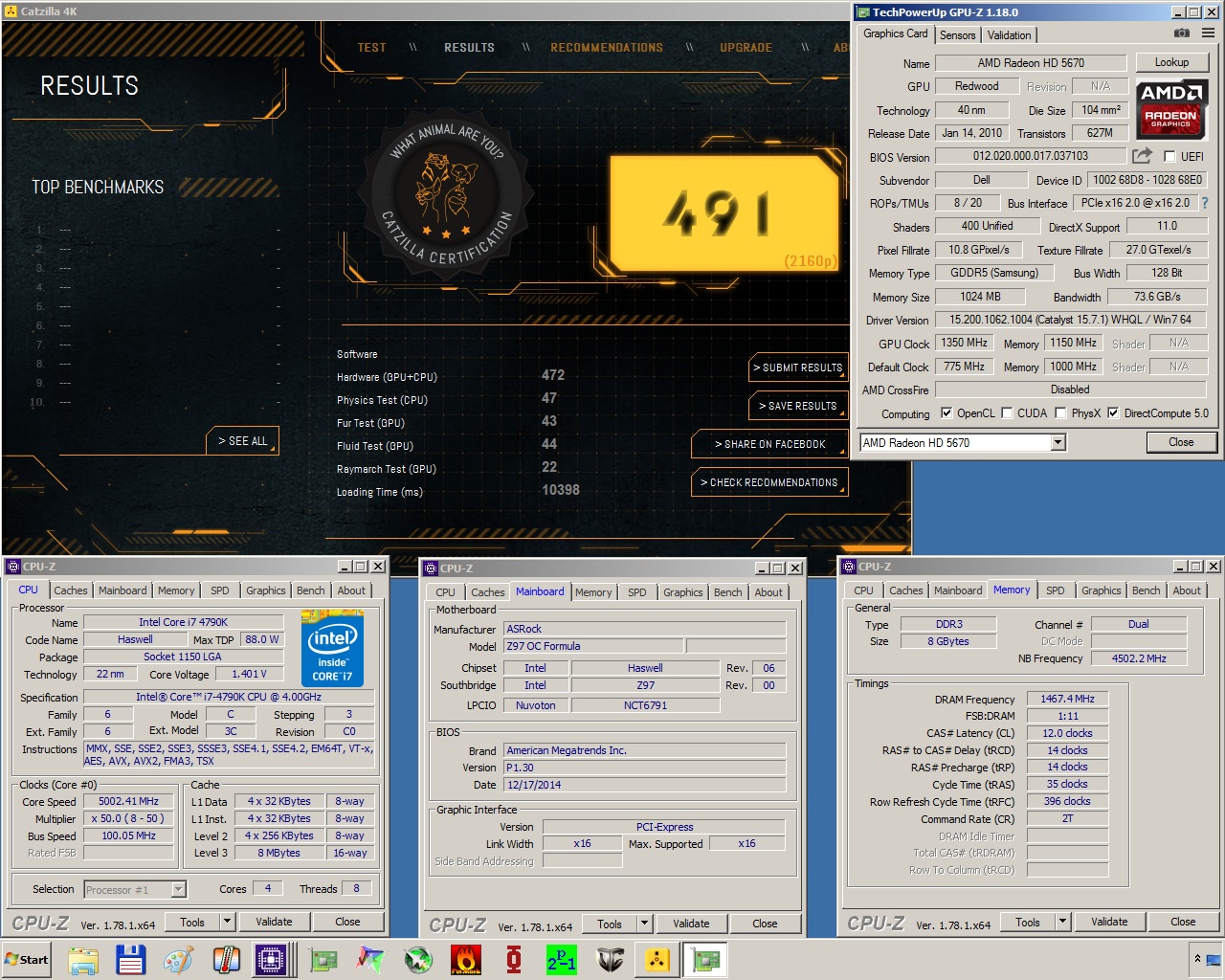Click the 491 score panel
The height and width of the screenshot is (980, 1225).
point(725,213)
